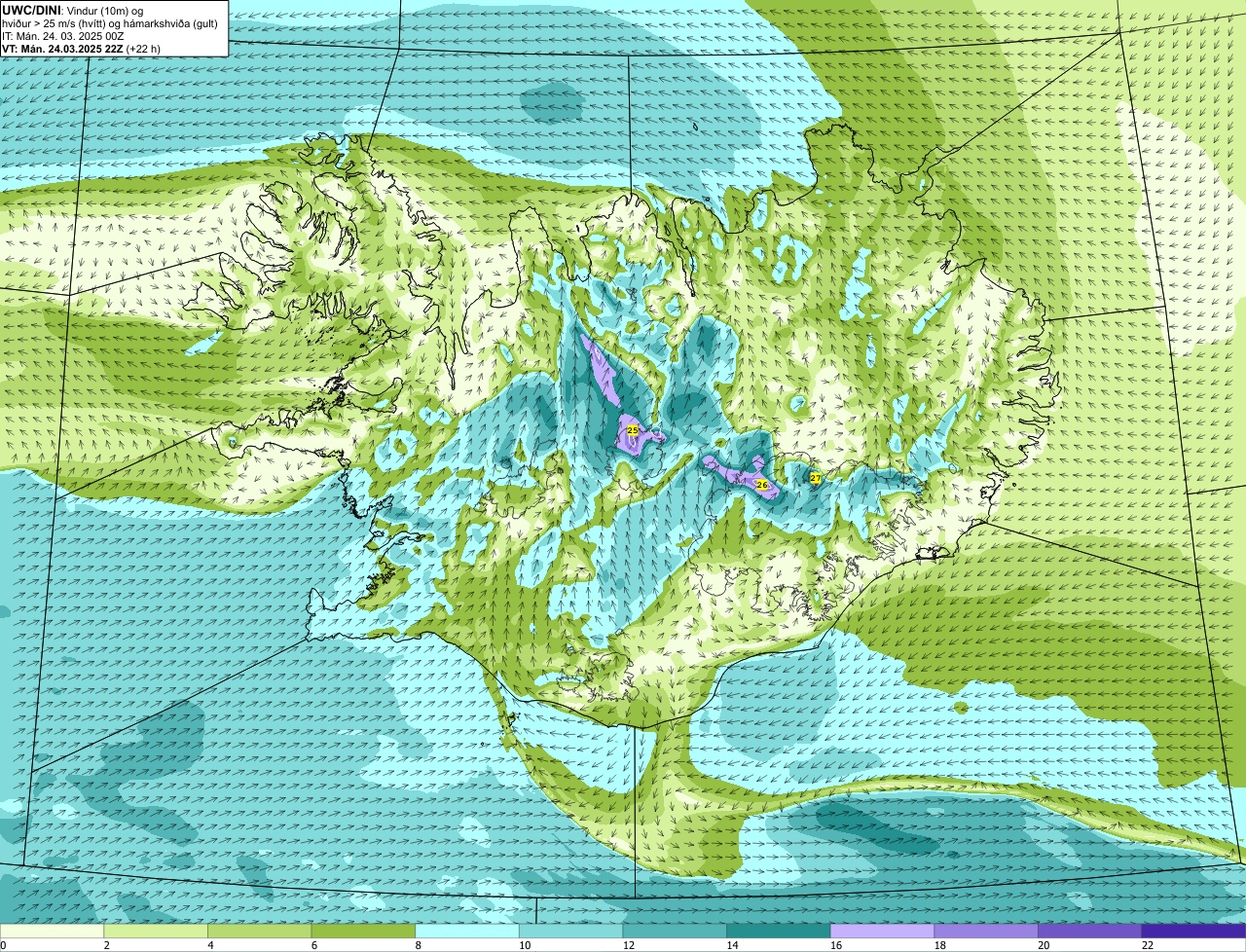Viewport: 1246px width, 952px height.
Task: Click the yellow gust marker labeled 26
Action: coord(762,484)
